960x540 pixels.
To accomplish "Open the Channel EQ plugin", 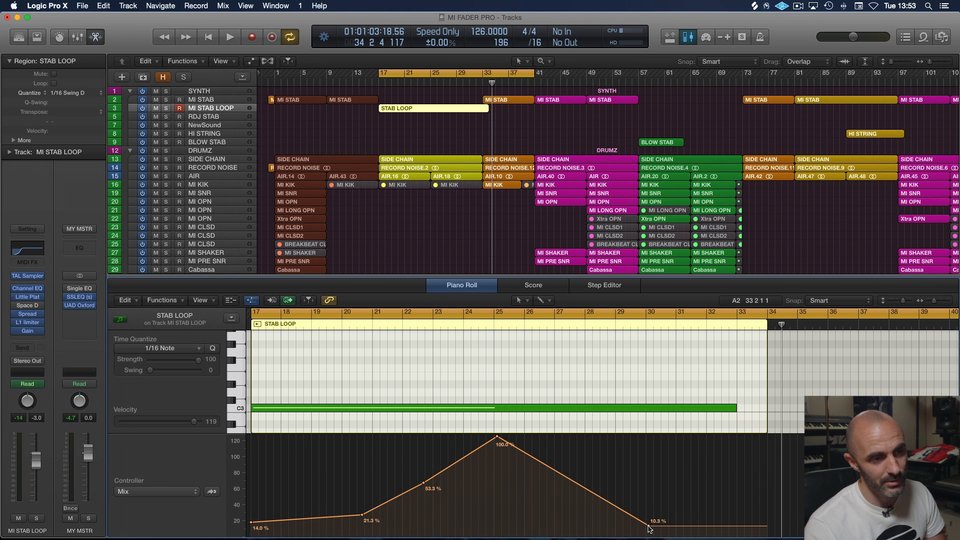I will pos(28,288).
